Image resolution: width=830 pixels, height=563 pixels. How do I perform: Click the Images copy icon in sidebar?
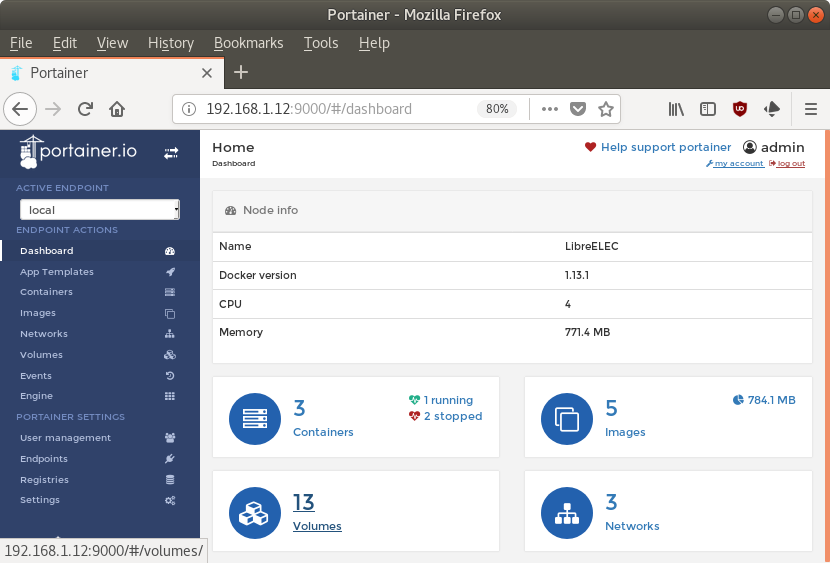[170, 314]
